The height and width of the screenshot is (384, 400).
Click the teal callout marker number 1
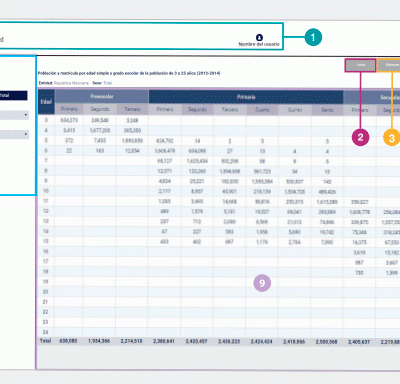coord(313,37)
